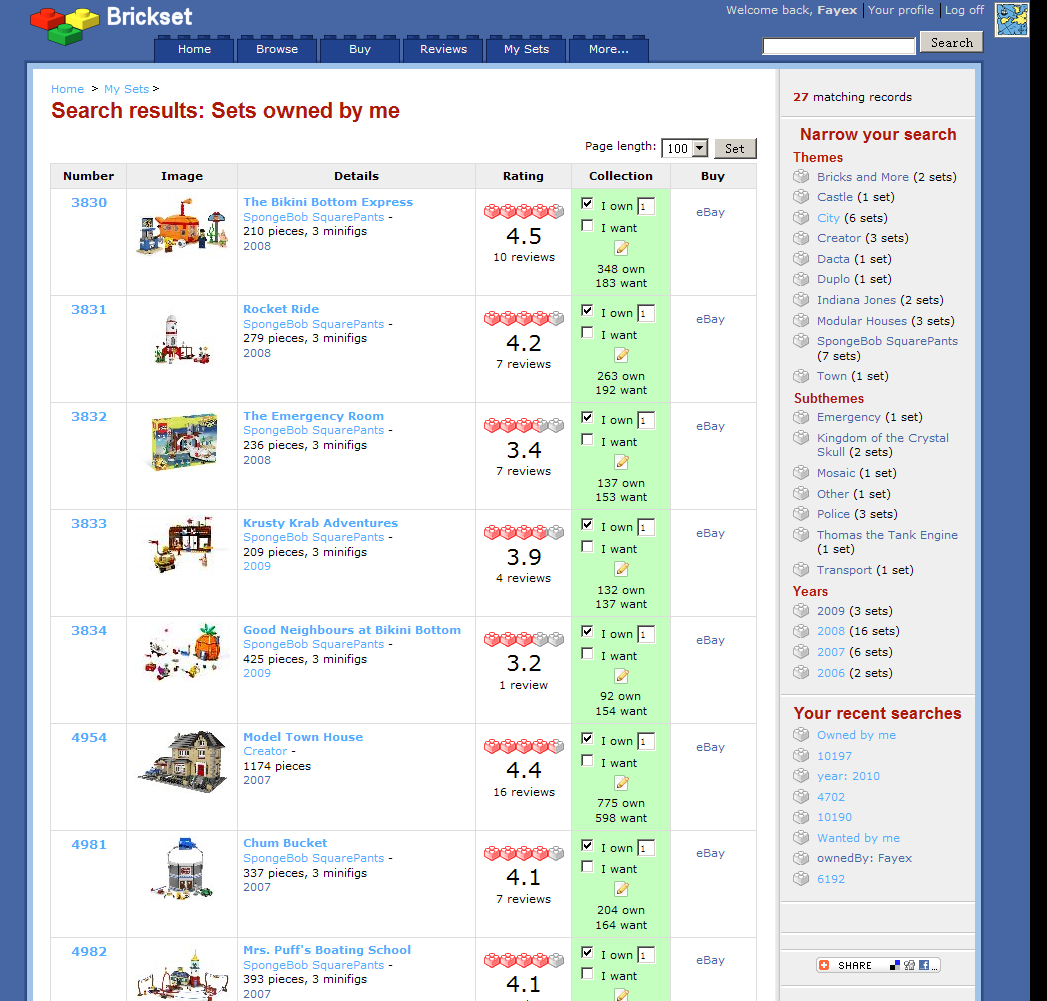Open the eBay link for set 3832
This screenshot has width=1047, height=1001.
(710, 426)
